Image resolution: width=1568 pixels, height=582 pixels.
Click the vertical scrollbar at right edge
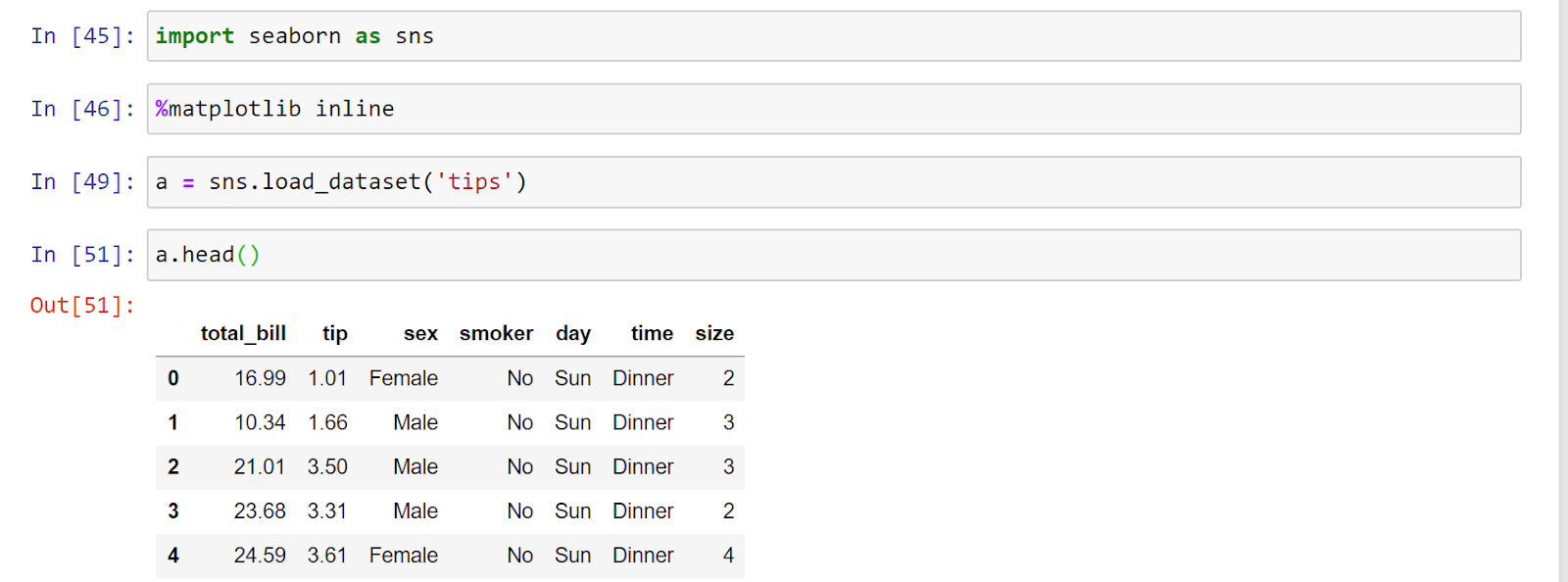click(1563, 291)
